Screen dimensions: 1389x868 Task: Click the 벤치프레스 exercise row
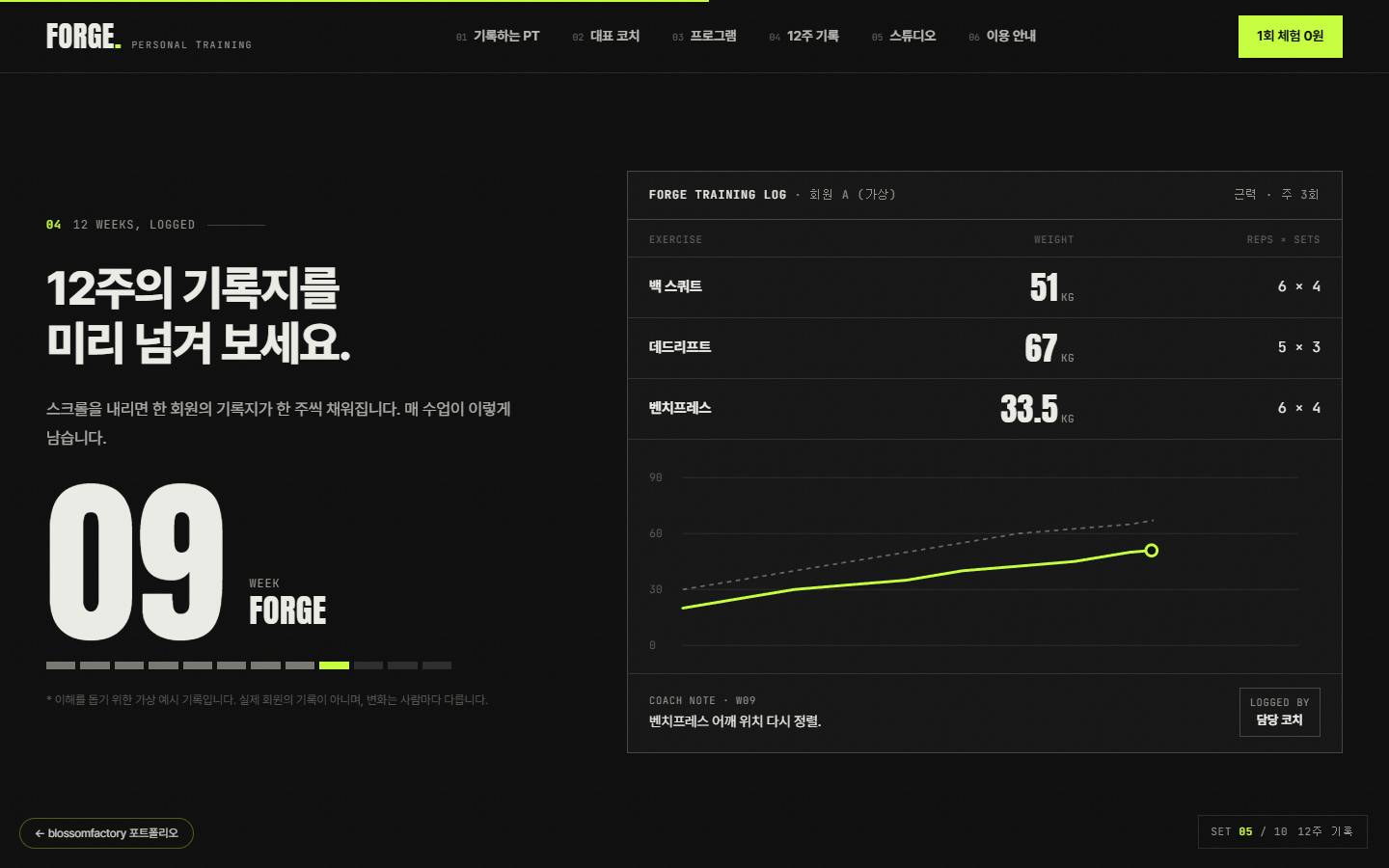pos(984,409)
